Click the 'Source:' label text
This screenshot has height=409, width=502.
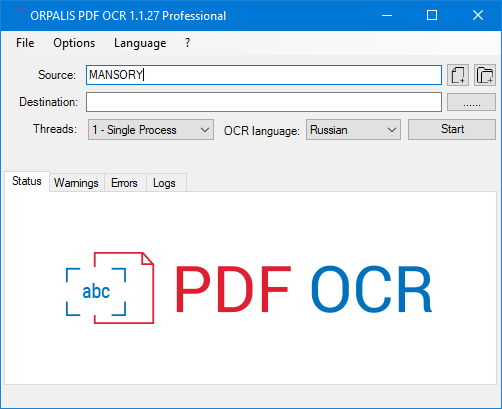click(57, 75)
